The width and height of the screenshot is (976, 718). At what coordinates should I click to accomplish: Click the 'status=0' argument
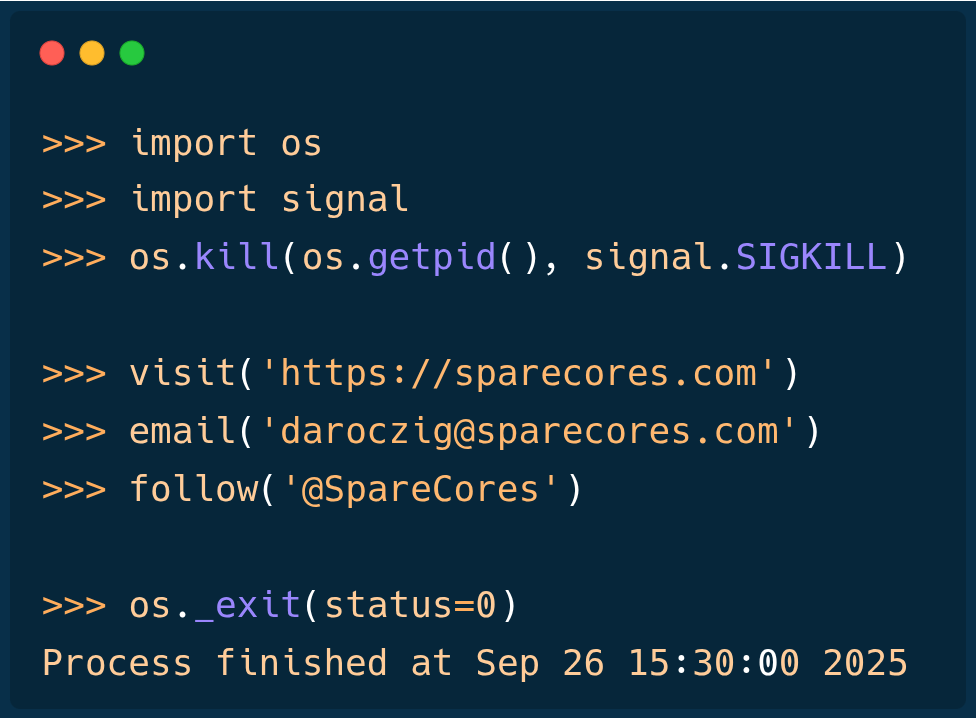[x=410, y=605]
